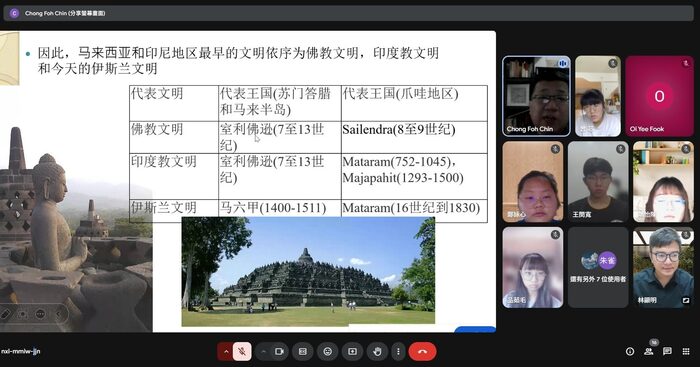Screen dimensions: 700x367
Task: Collapse the slide annotation toolbar arrow
Action: tap(58, 314)
